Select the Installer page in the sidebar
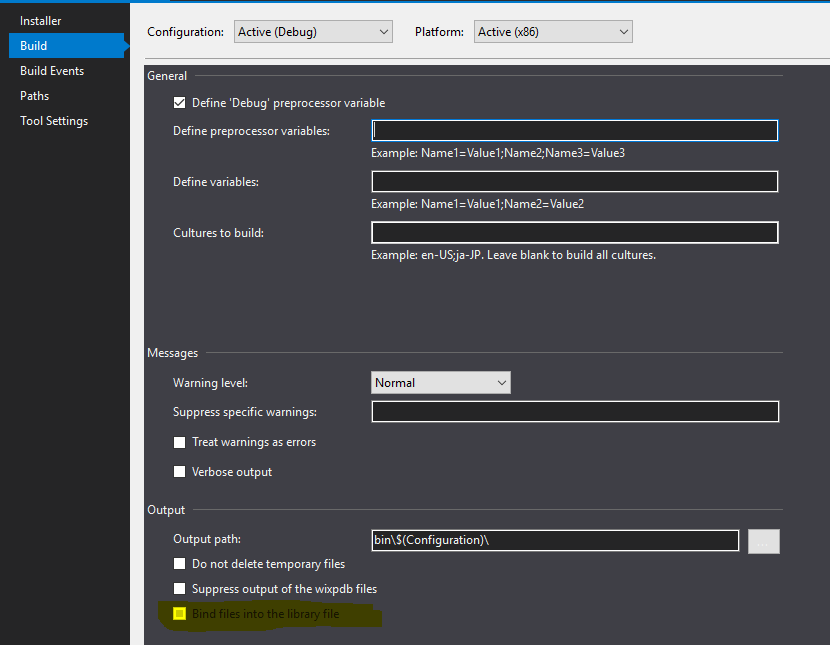 pyautogui.click(x=40, y=20)
